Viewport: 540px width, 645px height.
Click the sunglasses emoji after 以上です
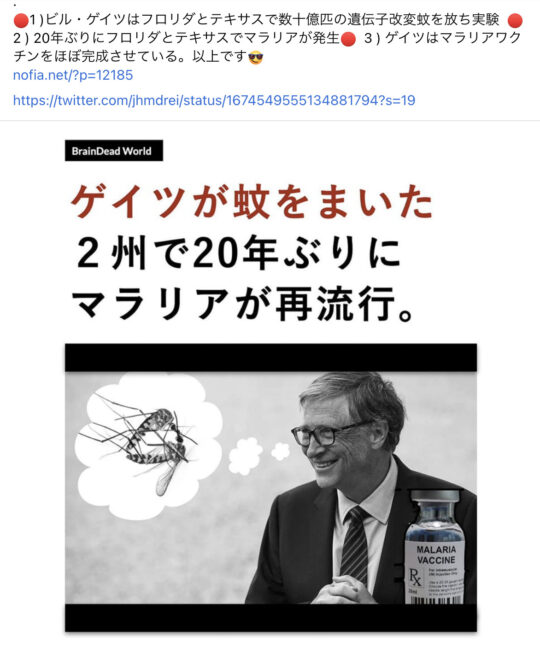coord(256,58)
